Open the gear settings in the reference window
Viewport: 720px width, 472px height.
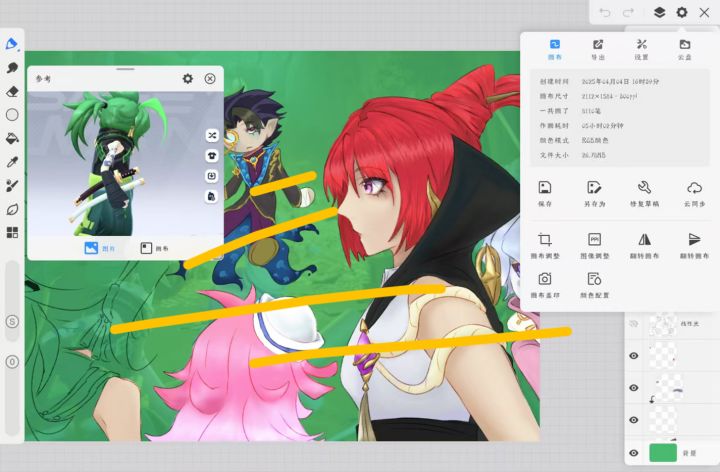188,79
